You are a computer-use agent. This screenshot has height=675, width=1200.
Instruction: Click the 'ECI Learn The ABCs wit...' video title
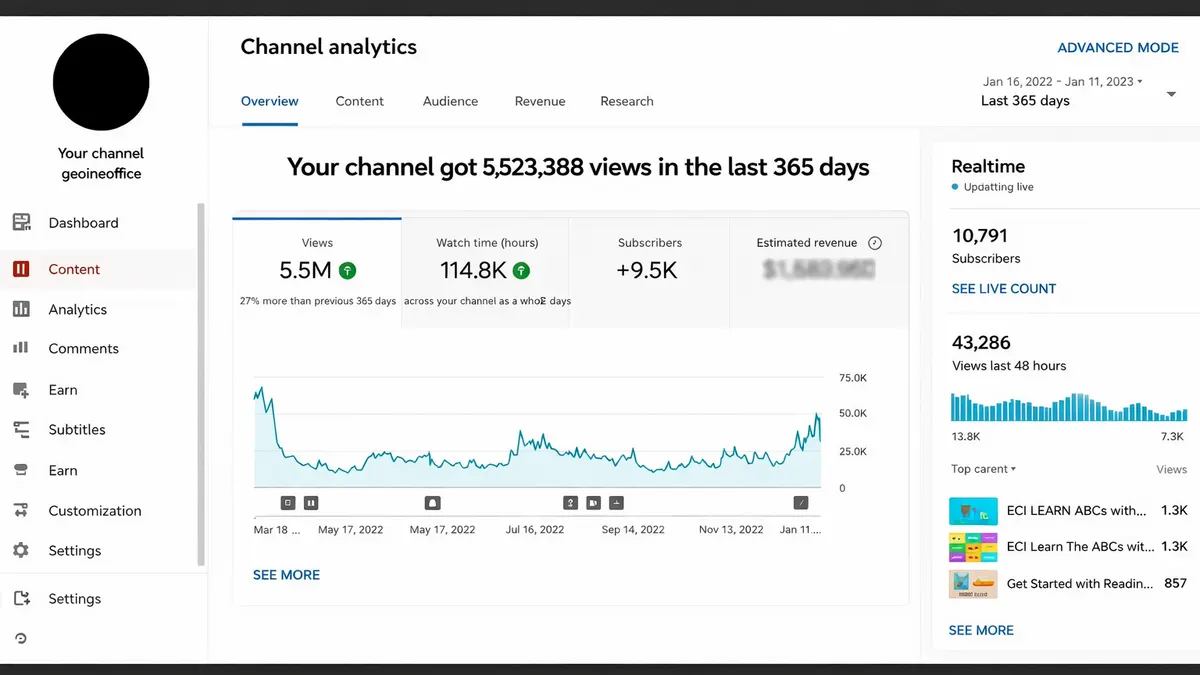coord(1081,547)
